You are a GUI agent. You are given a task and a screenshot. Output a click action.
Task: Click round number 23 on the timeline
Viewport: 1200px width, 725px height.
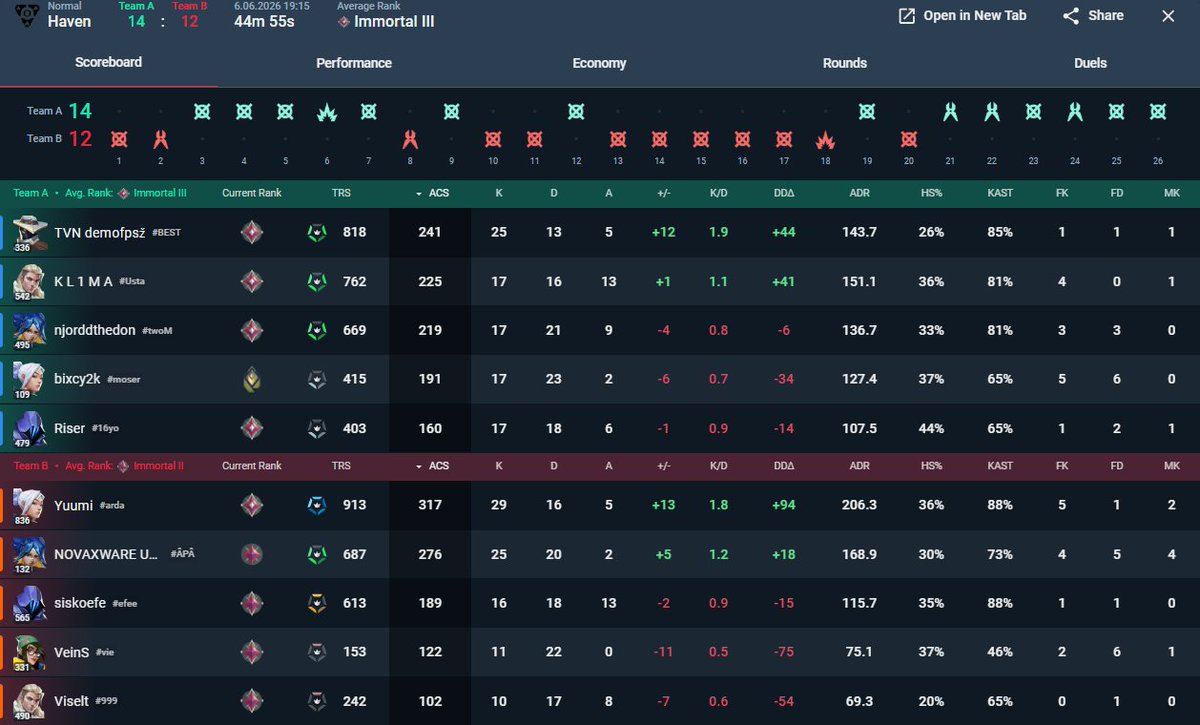tap(1033, 160)
